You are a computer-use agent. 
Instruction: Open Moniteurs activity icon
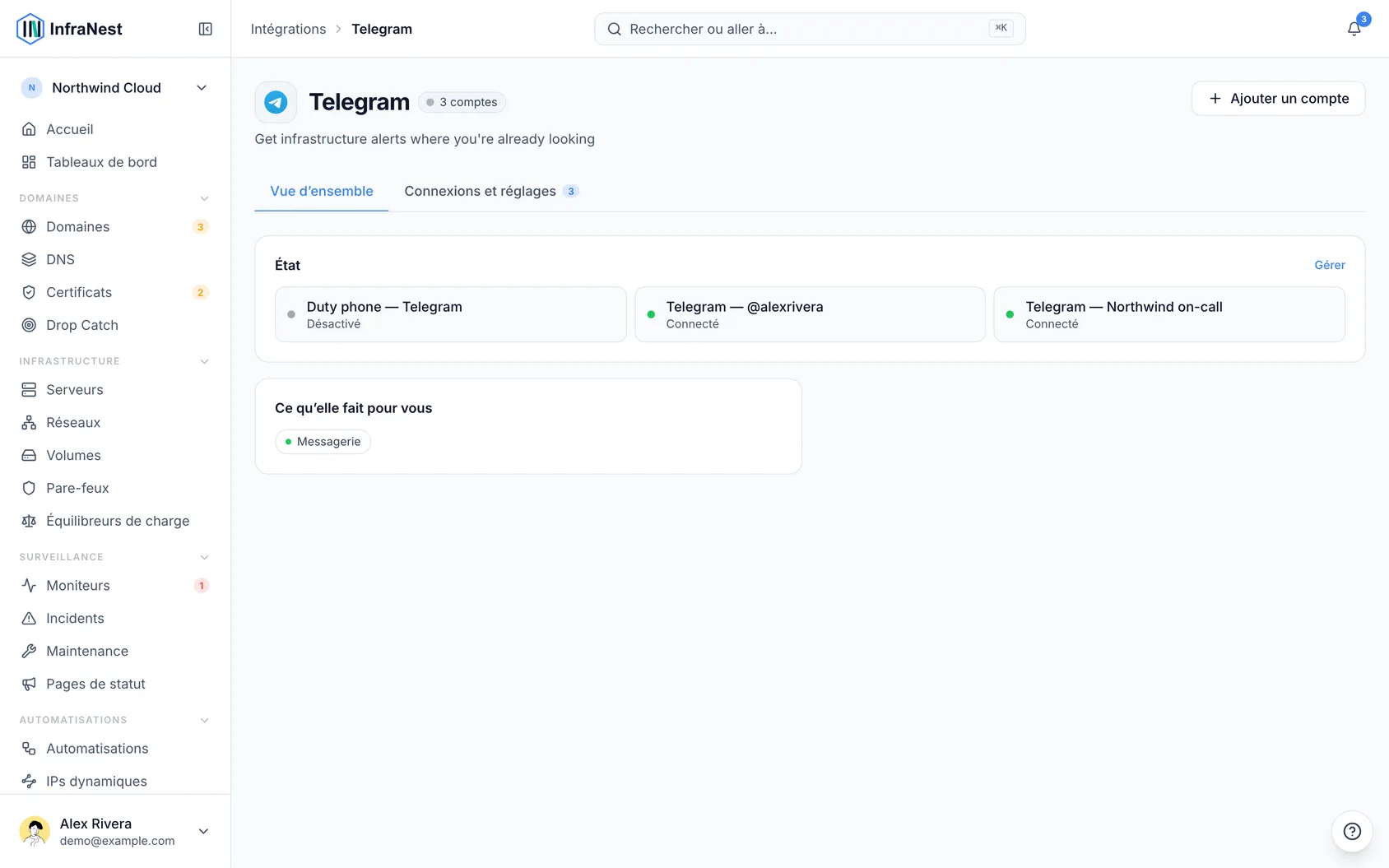[x=29, y=585]
